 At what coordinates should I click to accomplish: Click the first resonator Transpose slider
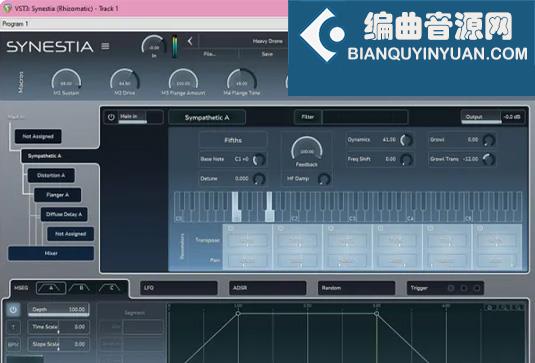point(247,241)
